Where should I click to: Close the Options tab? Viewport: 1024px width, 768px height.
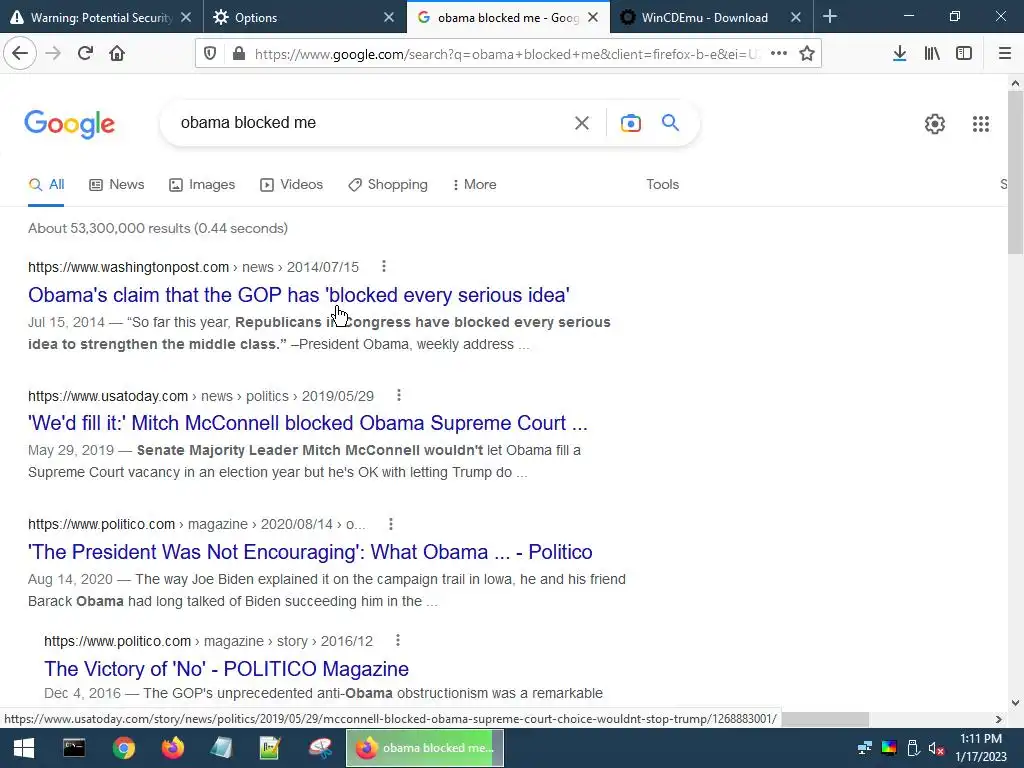click(x=389, y=17)
